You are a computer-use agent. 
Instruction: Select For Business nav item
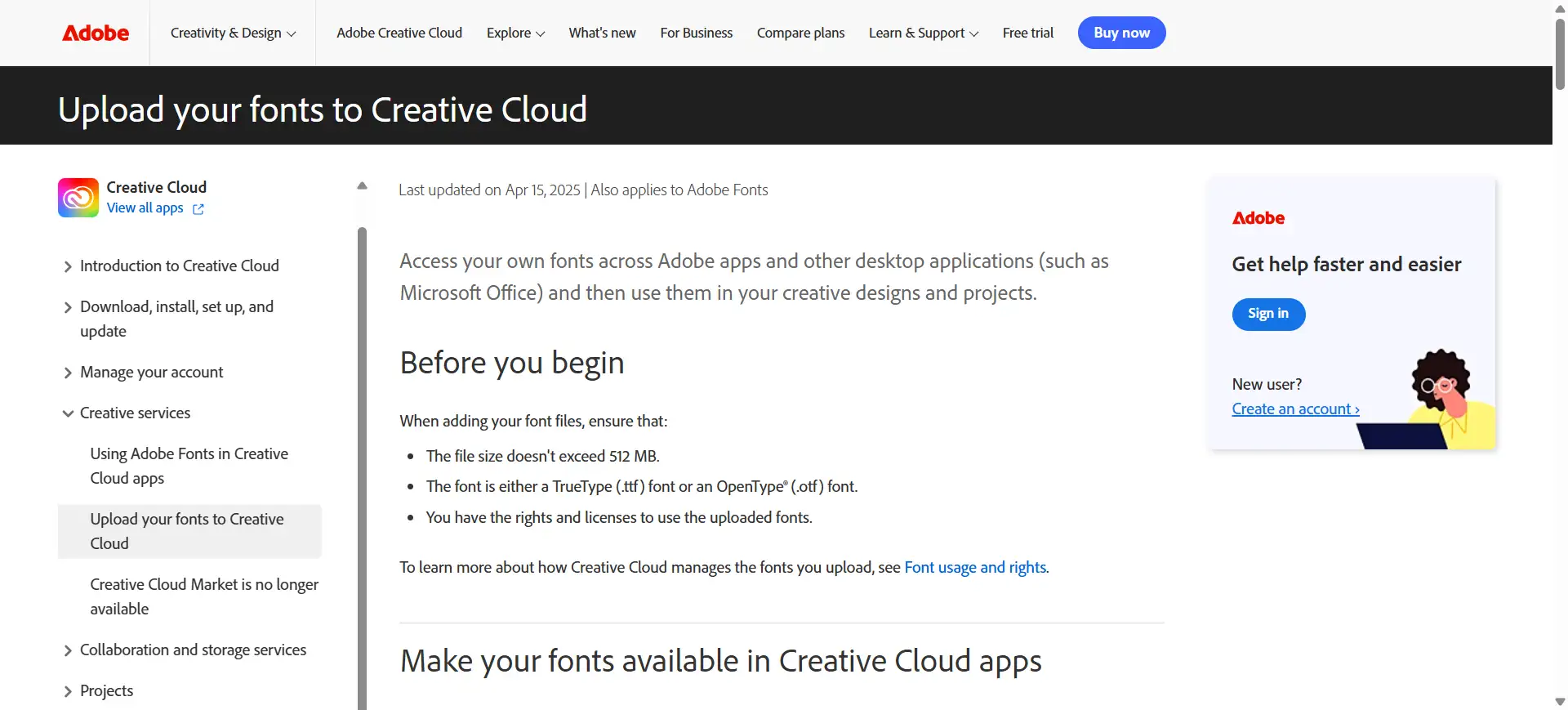pyautogui.click(x=696, y=33)
